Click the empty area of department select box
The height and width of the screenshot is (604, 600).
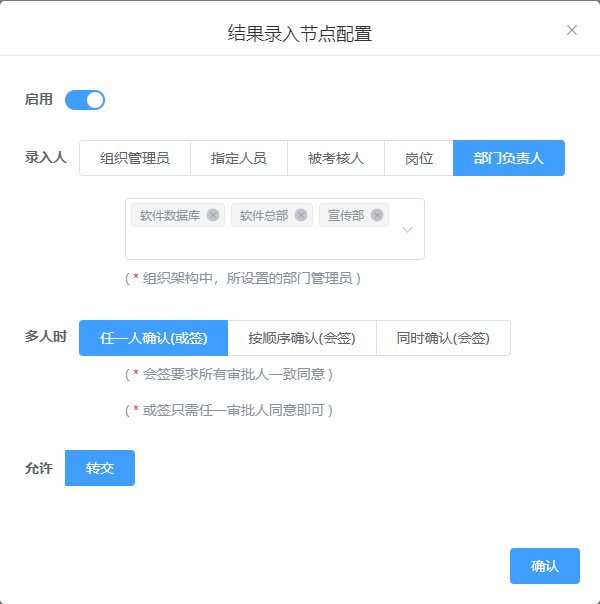coord(260,244)
